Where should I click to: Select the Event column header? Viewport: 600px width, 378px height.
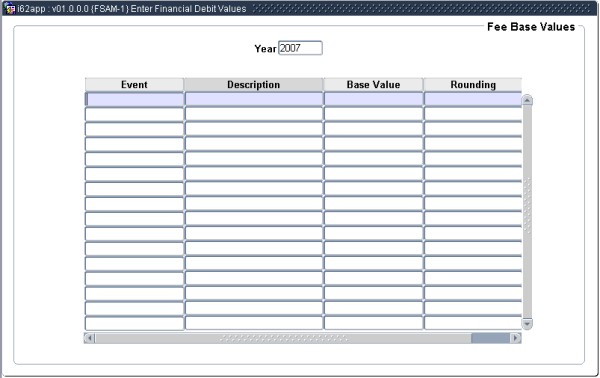[134, 85]
